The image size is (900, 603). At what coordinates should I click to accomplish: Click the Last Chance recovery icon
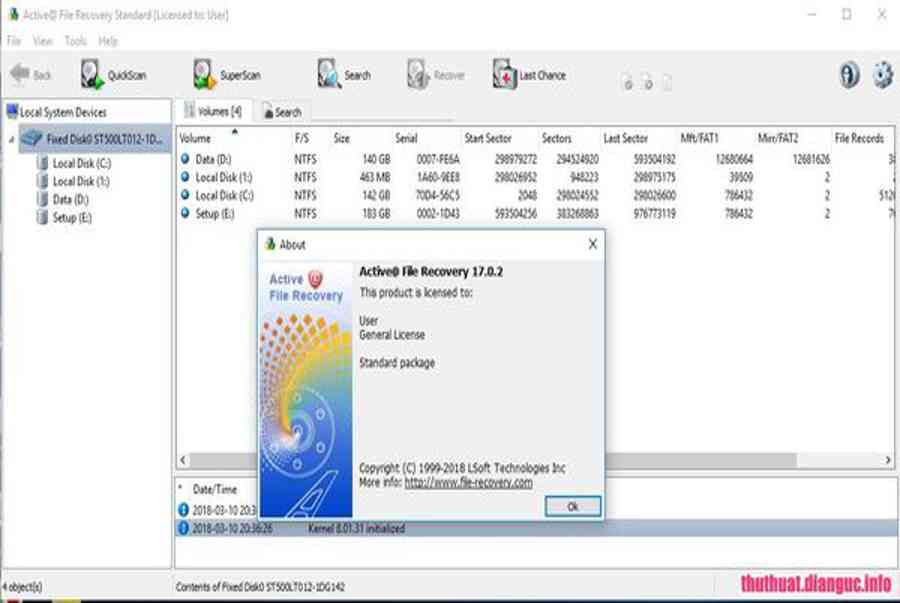coord(504,75)
